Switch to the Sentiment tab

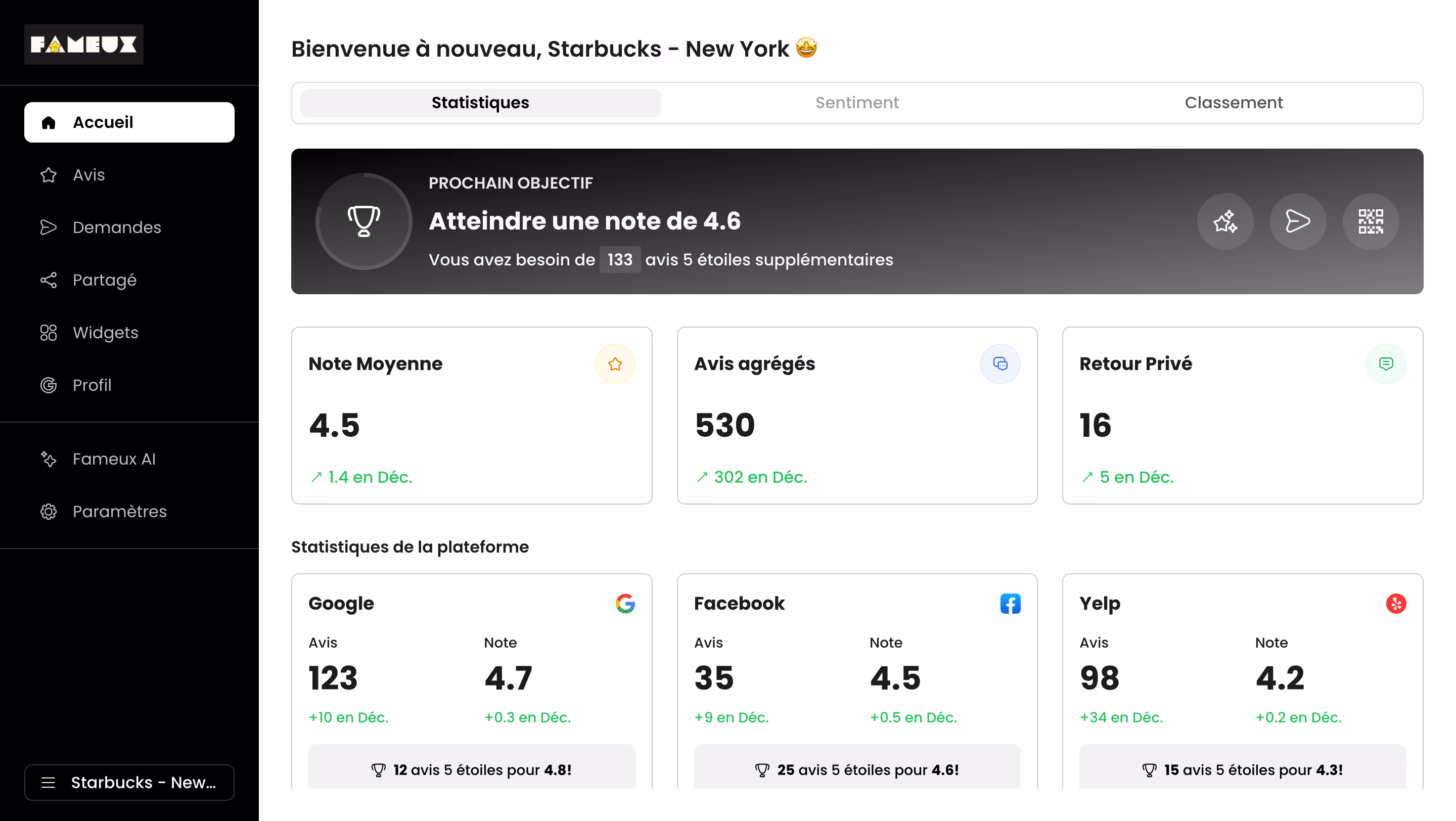[x=857, y=102]
